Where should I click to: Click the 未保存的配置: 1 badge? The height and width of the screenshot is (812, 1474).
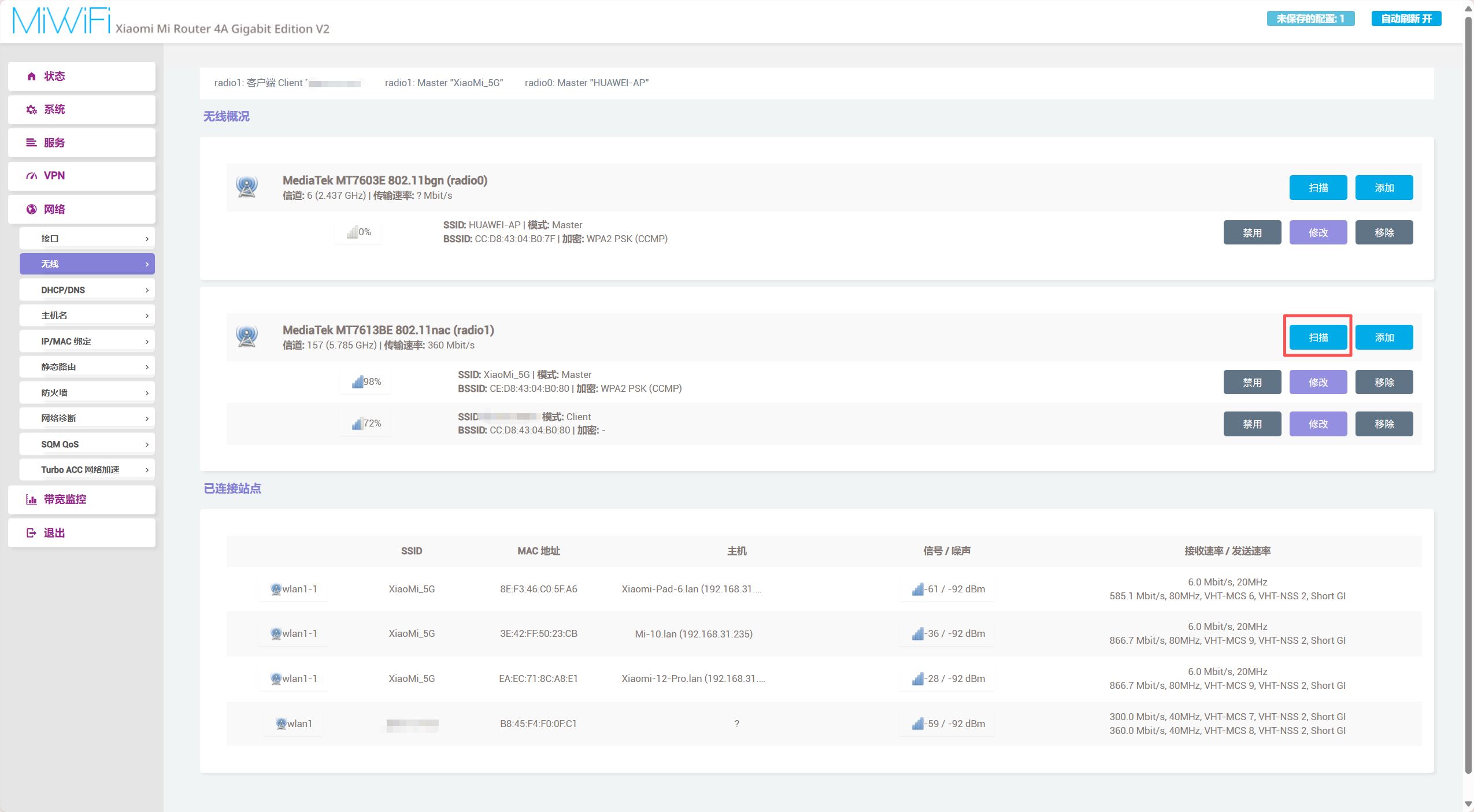[x=1310, y=18]
